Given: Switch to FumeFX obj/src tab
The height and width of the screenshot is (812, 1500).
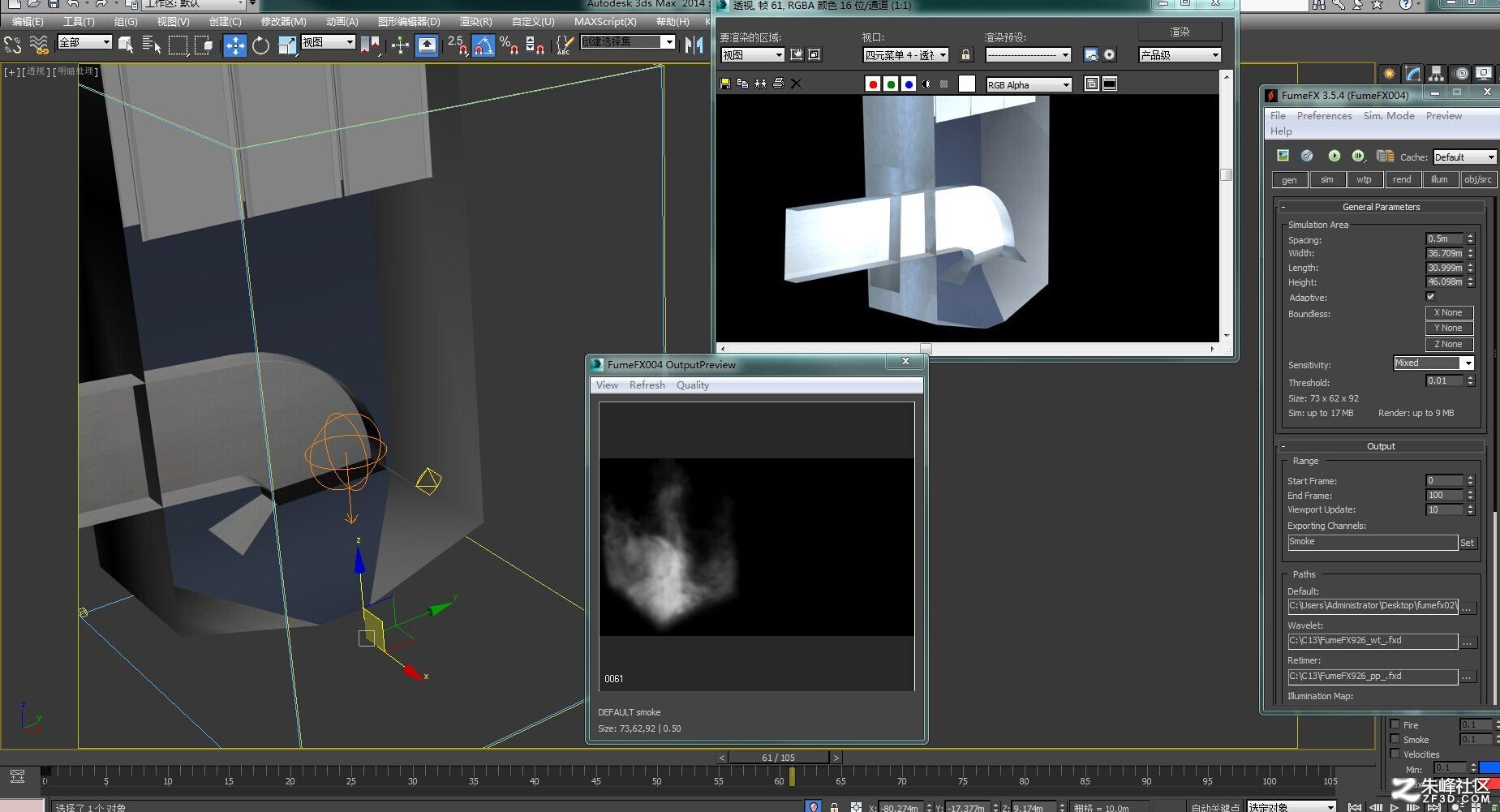Looking at the screenshot, I should point(1477,179).
